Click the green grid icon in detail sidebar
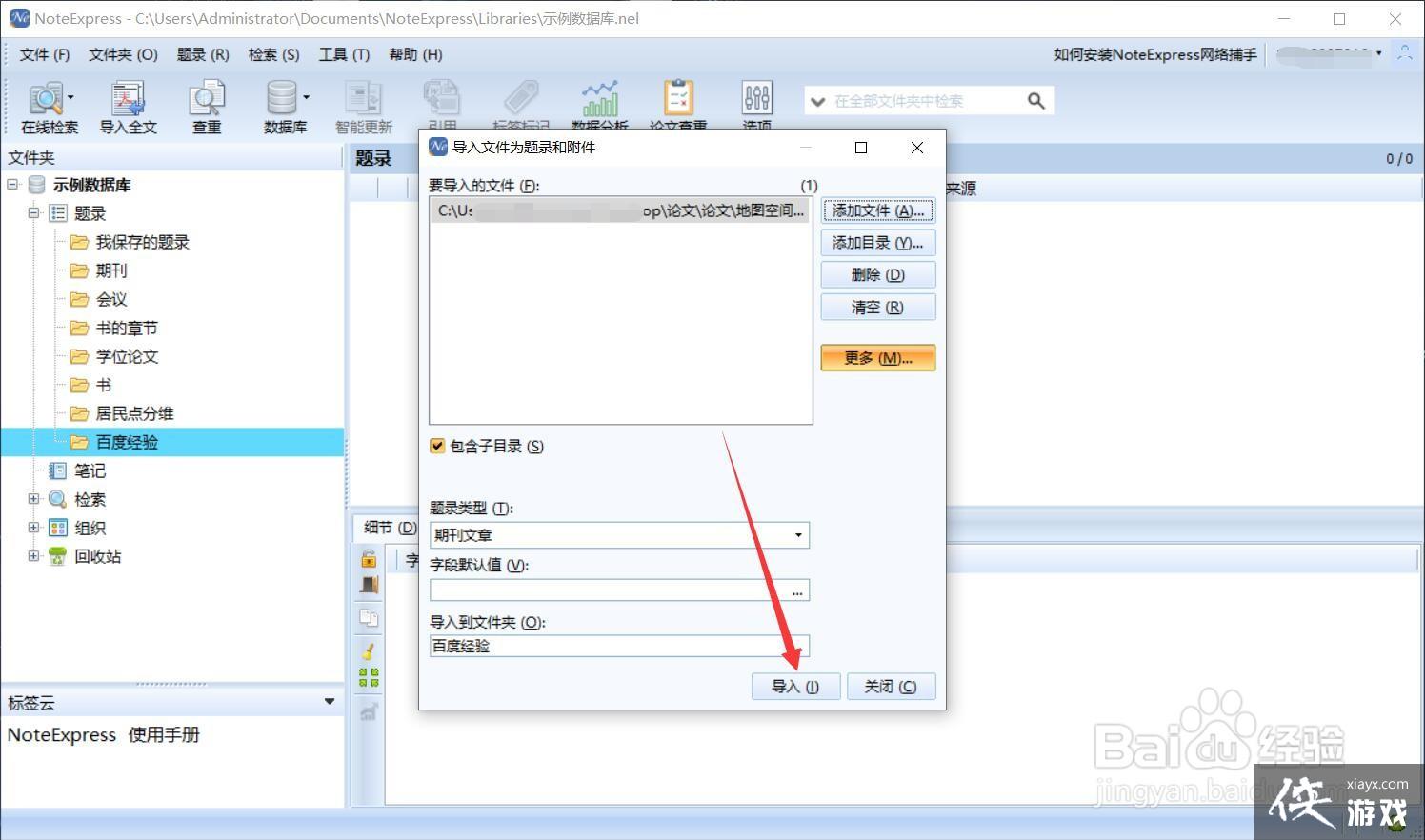 pos(369,678)
